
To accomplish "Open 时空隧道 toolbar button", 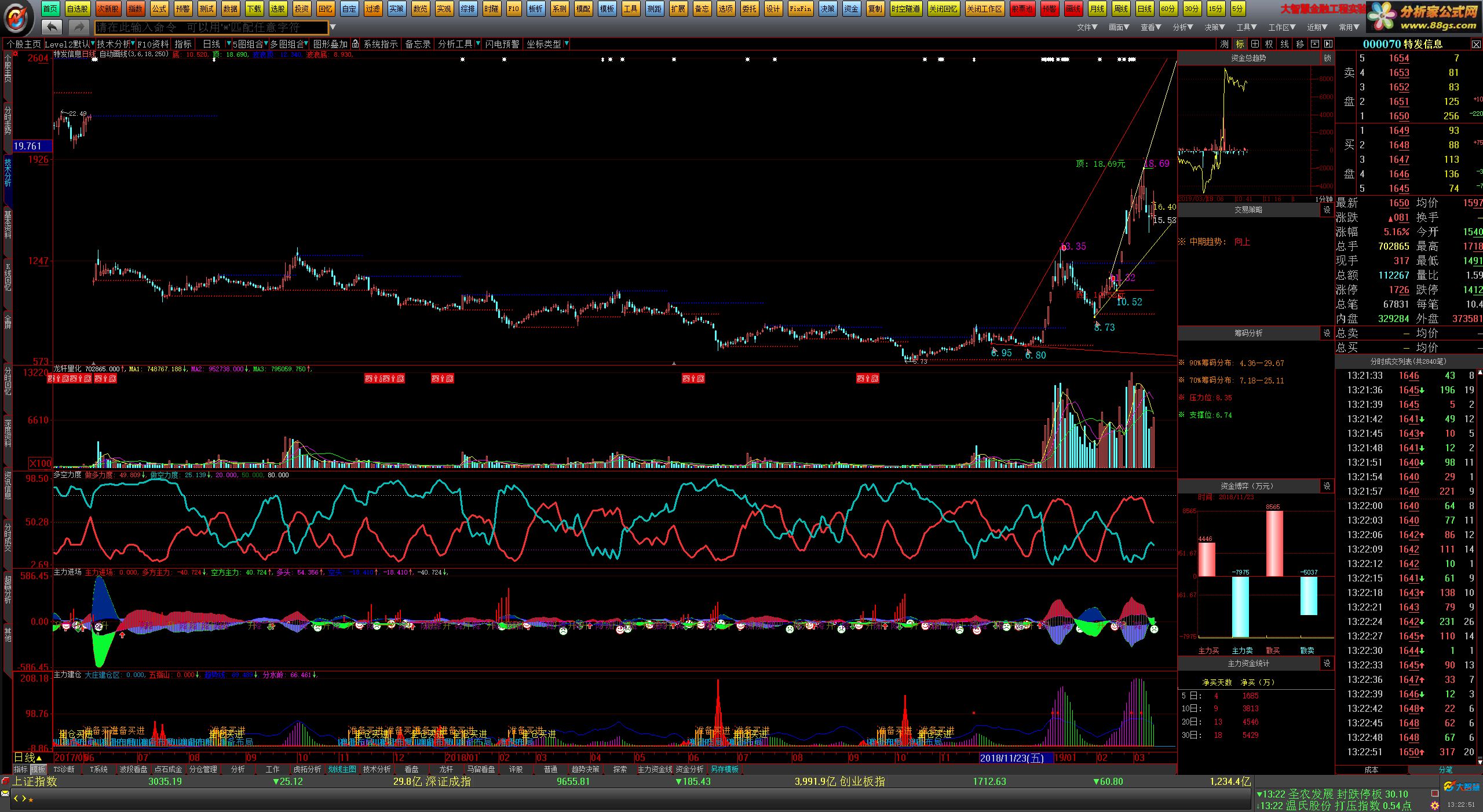I will [905, 9].
